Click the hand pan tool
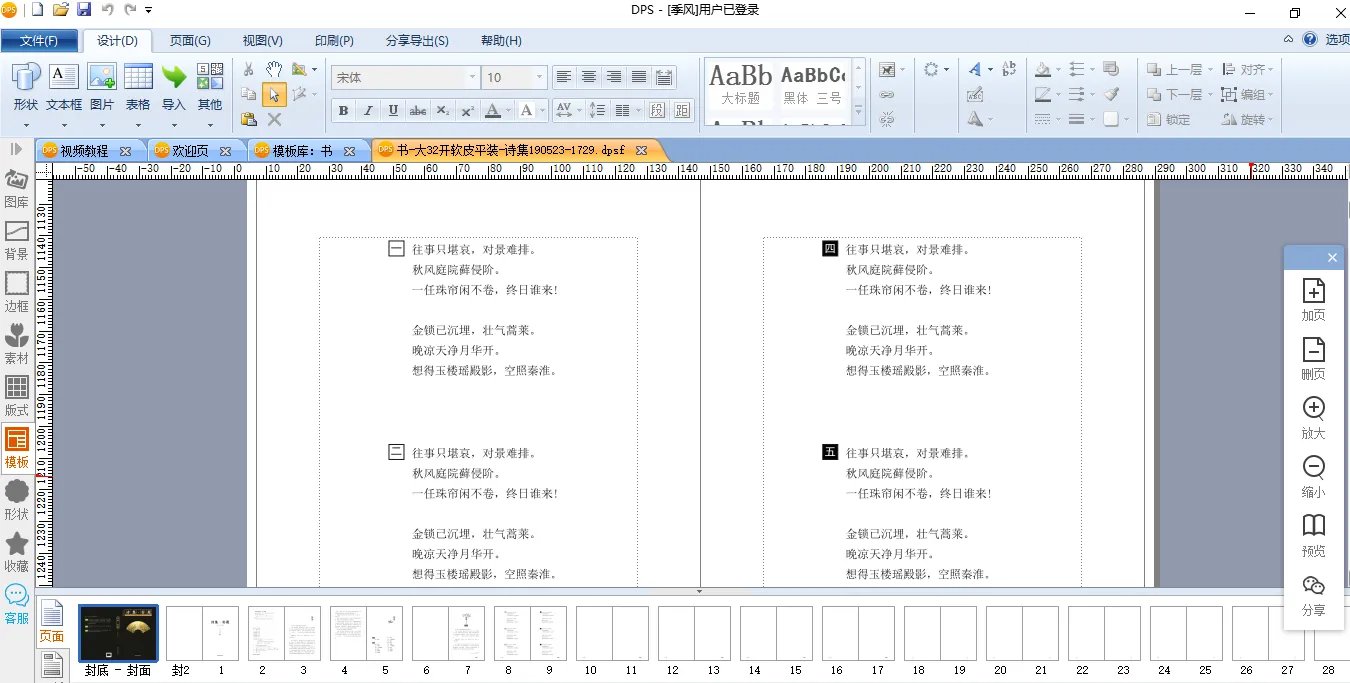Screen dimensions: 1350x683 (x=274, y=70)
